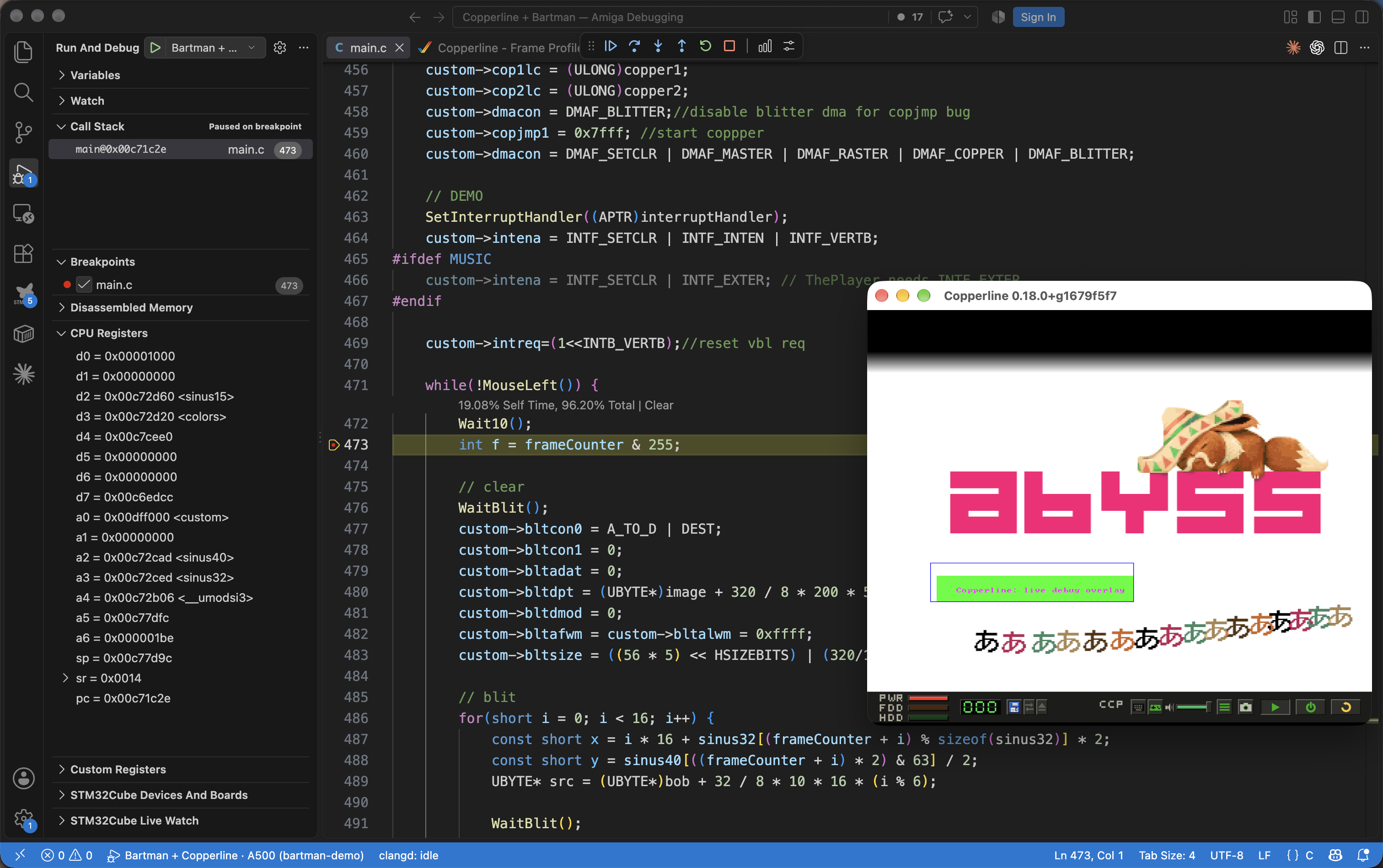This screenshot has width=1383, height=868.
Task: Toggle the gamepad input icon in Copperline
Action: point(1155,707)
